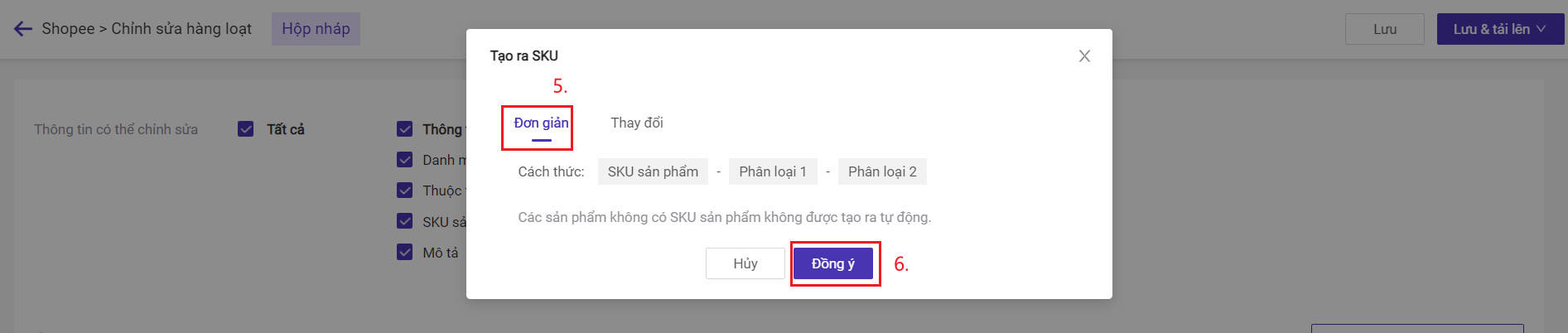Click the Hủy button
This screenshot has width=1568, height=333.
pyautogui.click(x=745, y=263)
